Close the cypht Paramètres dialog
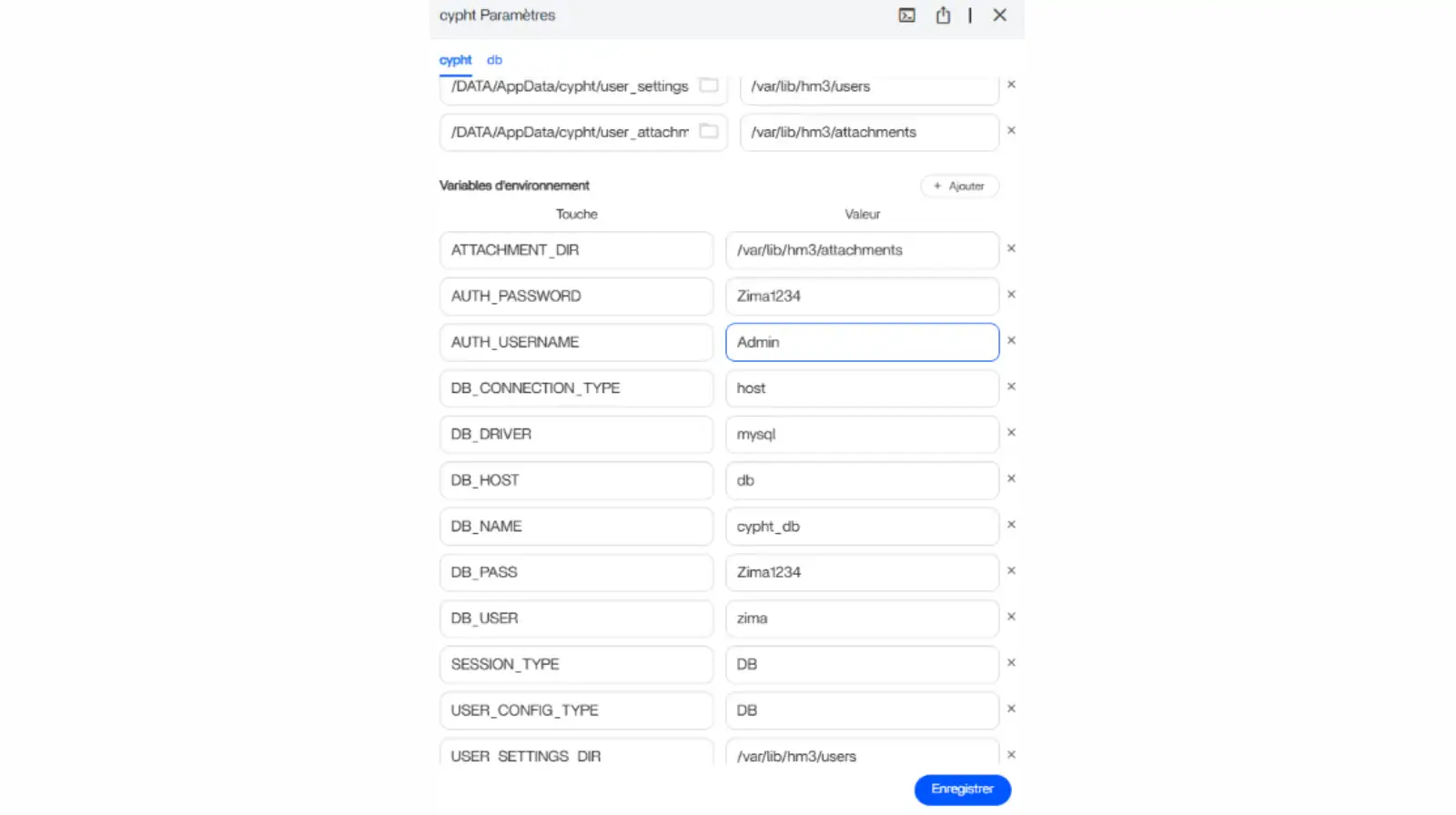The image size is (1456, 815). 999,15
